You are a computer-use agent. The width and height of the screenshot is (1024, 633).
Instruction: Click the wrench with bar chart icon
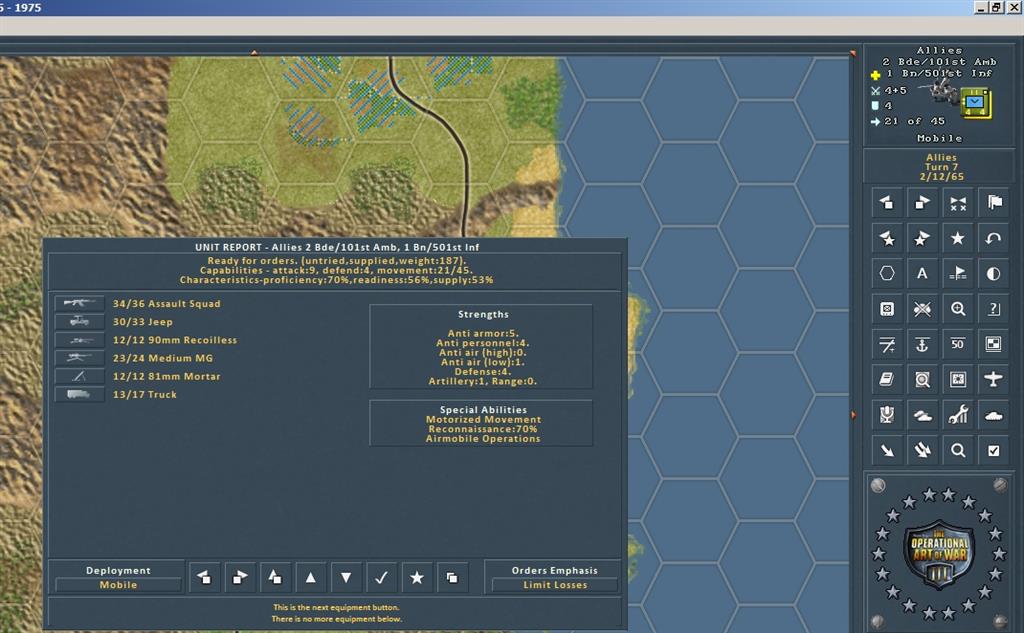957,415
